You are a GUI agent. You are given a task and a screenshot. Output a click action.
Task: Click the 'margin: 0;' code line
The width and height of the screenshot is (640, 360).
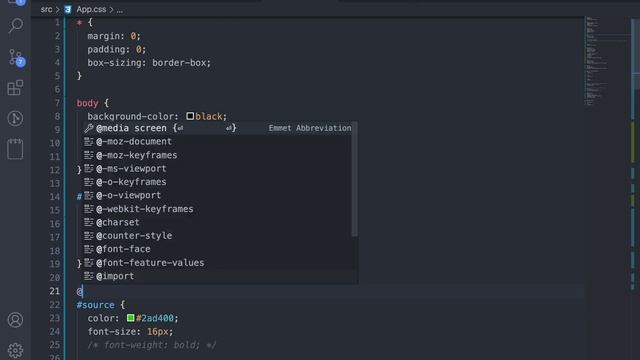click(114, 36)
